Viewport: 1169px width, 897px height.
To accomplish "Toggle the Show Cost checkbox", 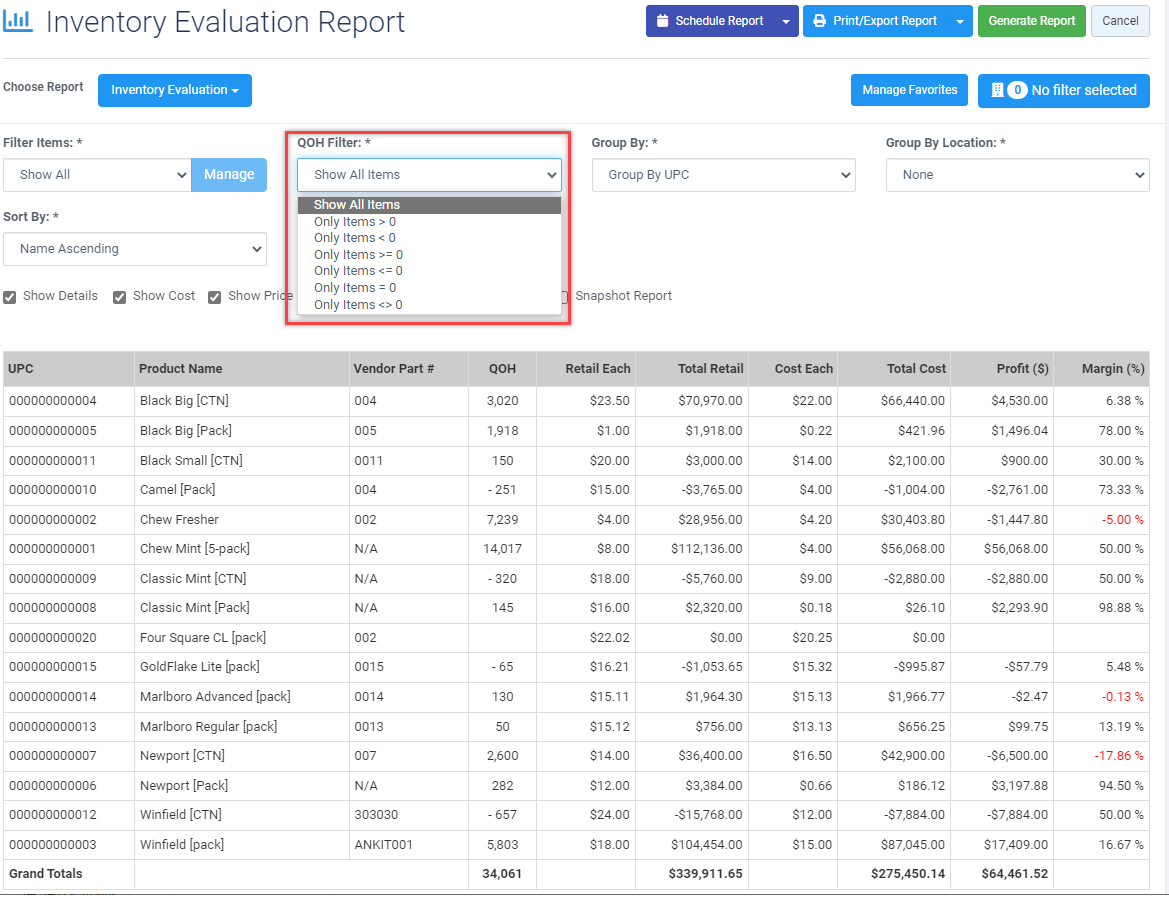I will [119, 298].
